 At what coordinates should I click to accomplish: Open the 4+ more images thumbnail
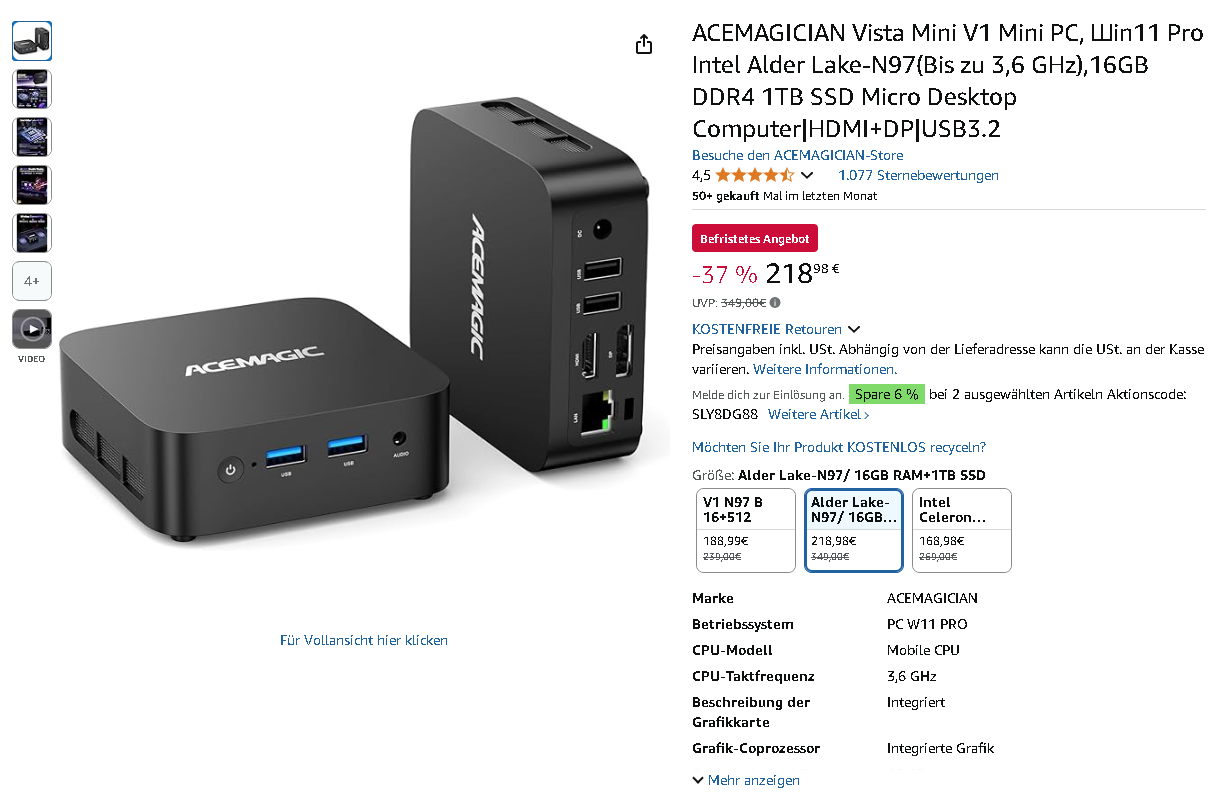point(32,281)
